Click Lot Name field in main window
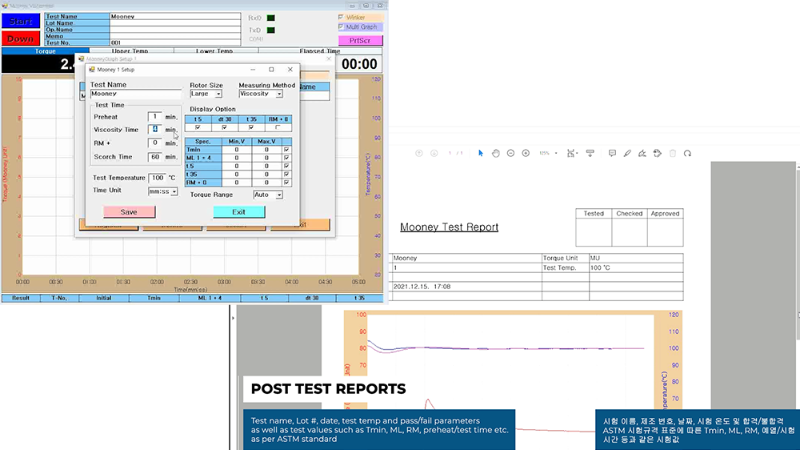The image size is (800, 450). click(x=175, y=23)
